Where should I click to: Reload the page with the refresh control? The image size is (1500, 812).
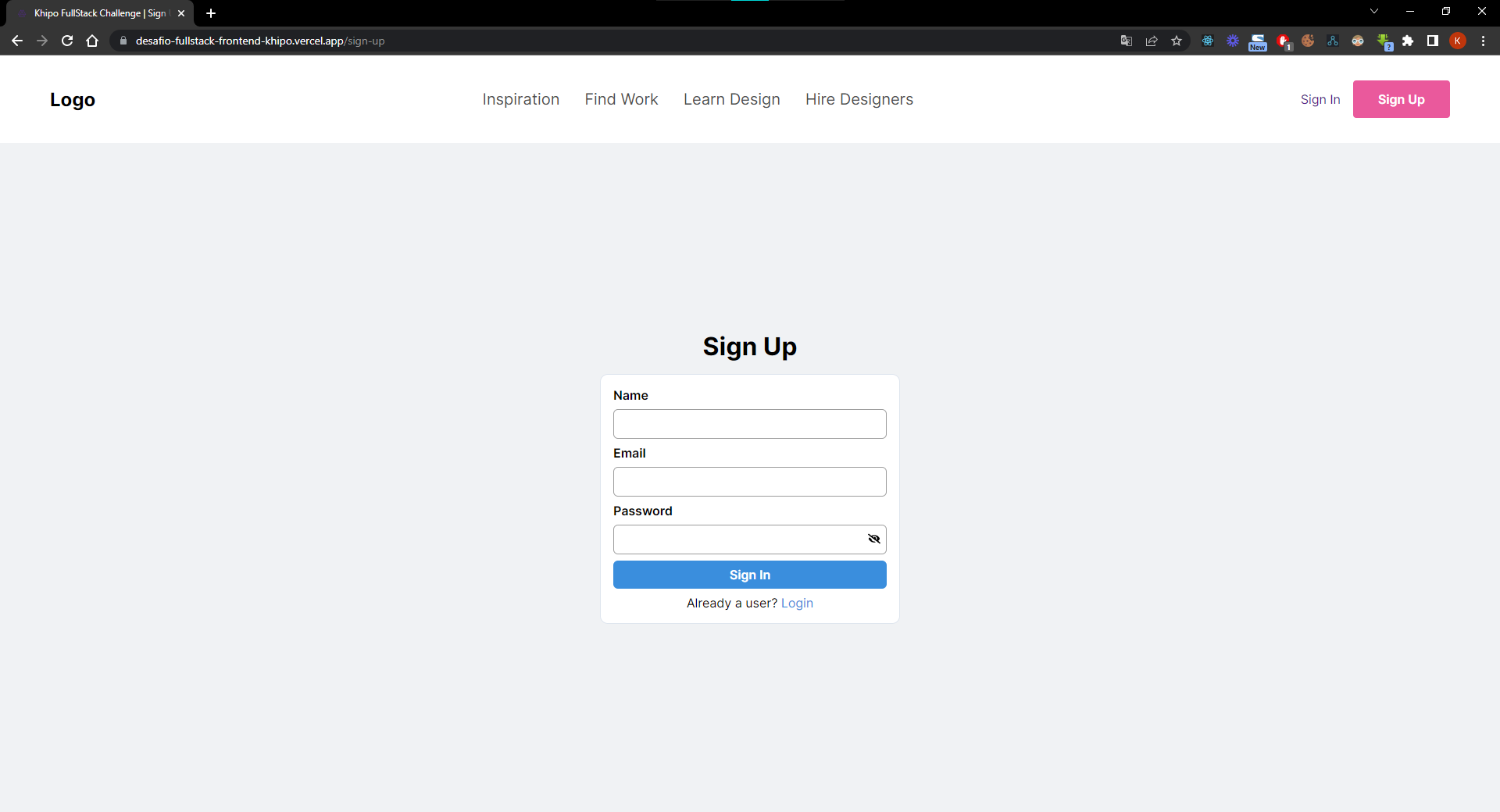67,41
